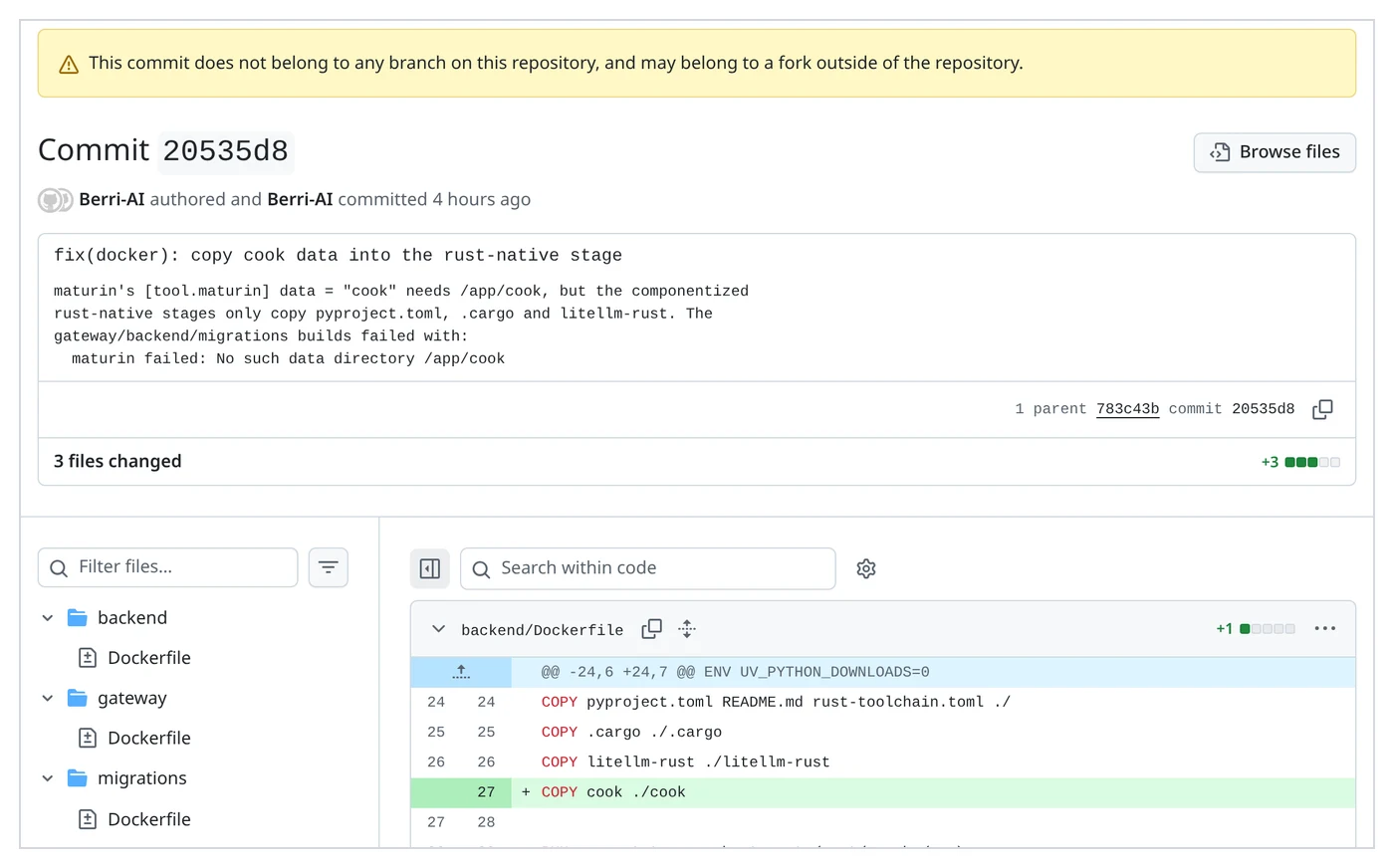Collapse the gateway folder chevron
The width and height of the screenshot is (1394, 868).
click(47, 699)
